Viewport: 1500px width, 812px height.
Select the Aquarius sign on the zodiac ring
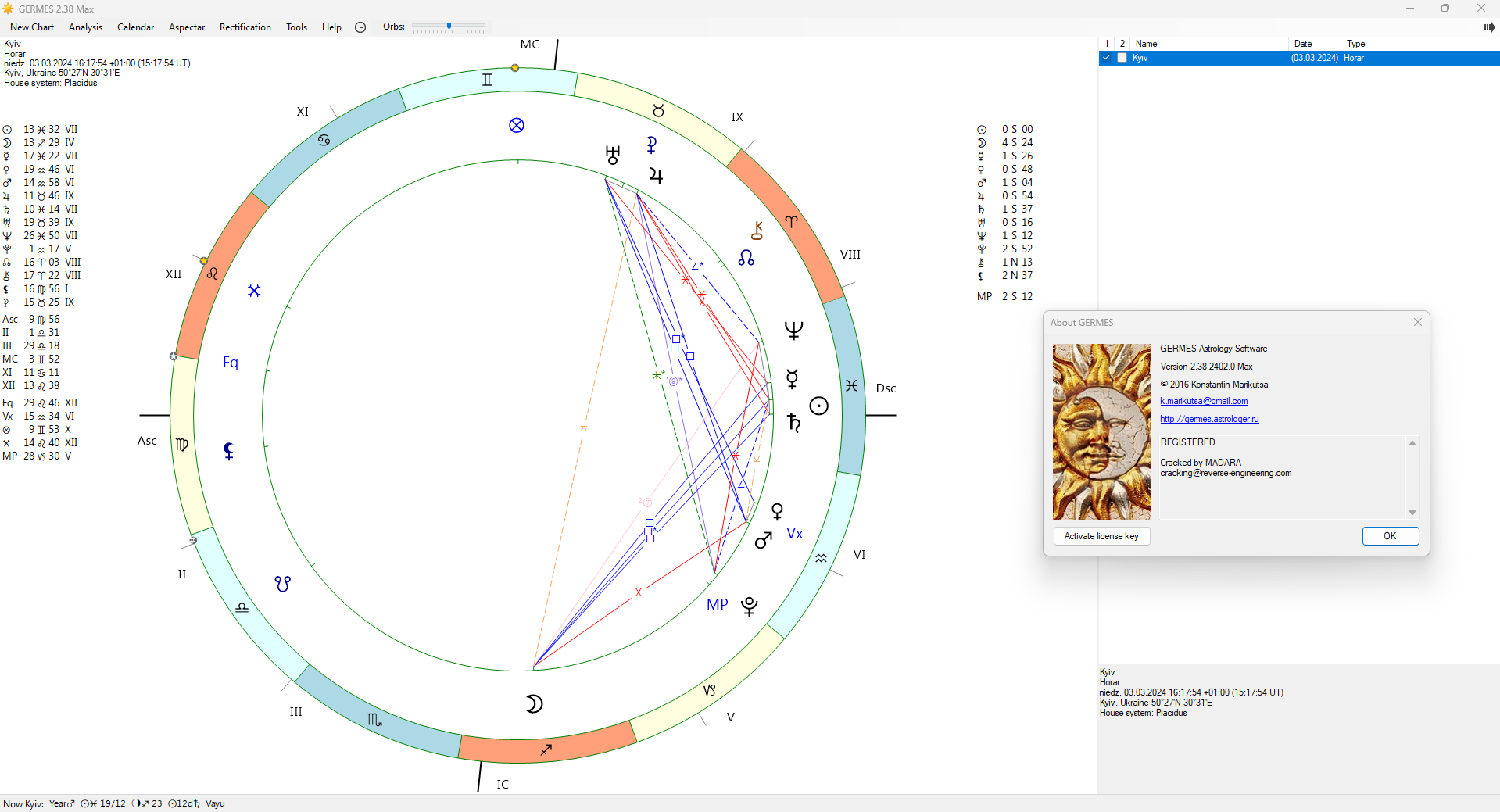(x=821, y=558)
